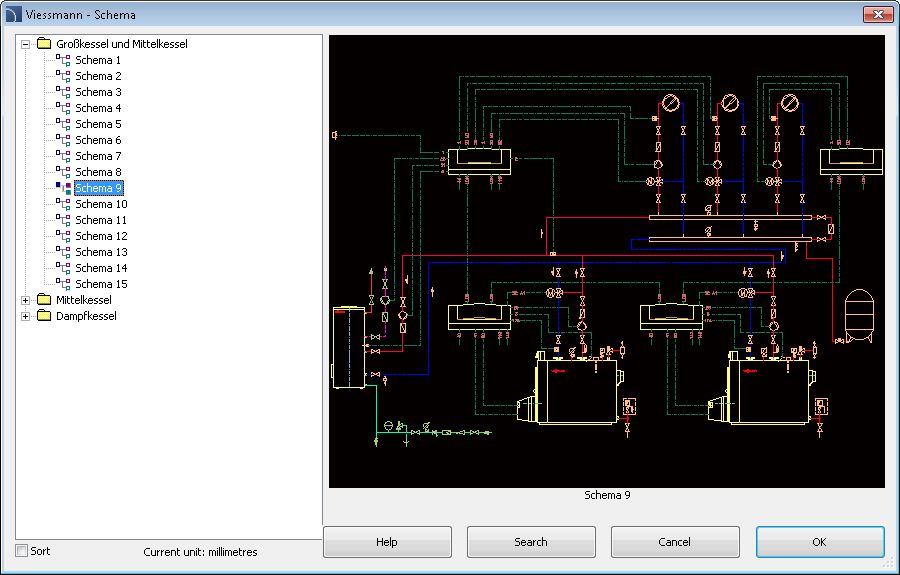Choose Schema 14 in the tree
This screenshot has height=575, width=900.
pyautogui.click(x=101, y=268)
